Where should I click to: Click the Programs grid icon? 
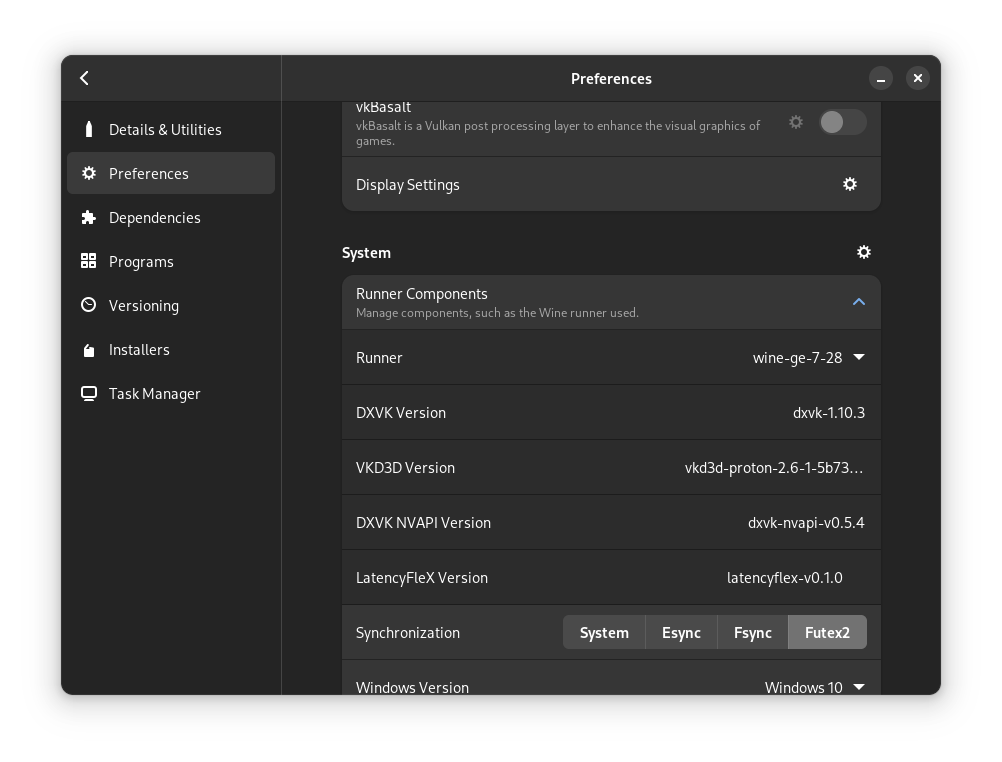pyautogui.click(x=89, y=262)
